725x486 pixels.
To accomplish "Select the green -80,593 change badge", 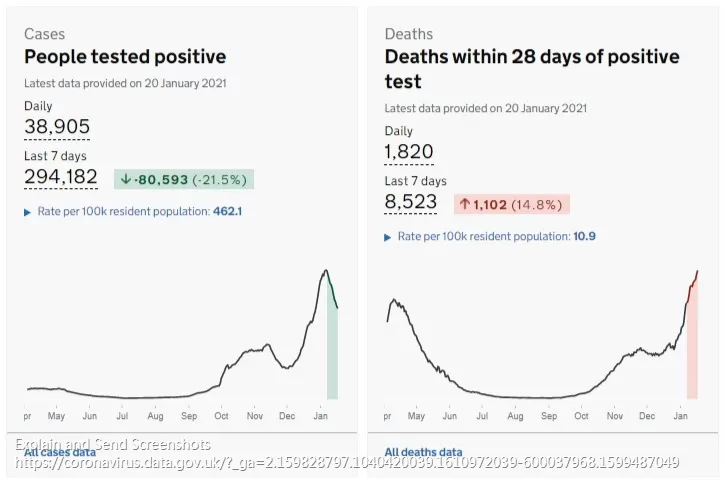I will [184, 179].
